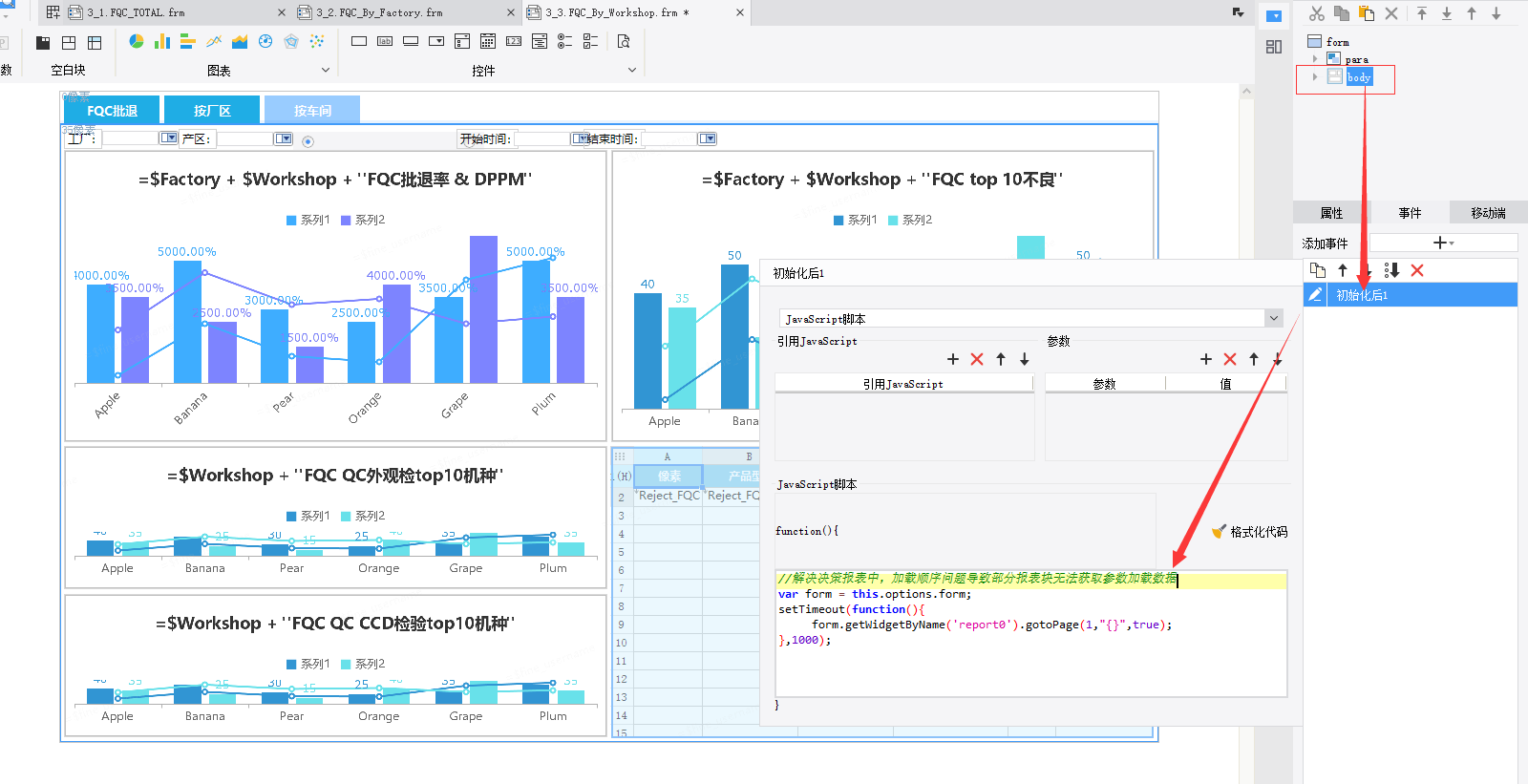Add a referenced JavaScript with the plus icon
The width and height of the screenshot is (1528, 784).
pyautogui.click(x=953, y=359)
